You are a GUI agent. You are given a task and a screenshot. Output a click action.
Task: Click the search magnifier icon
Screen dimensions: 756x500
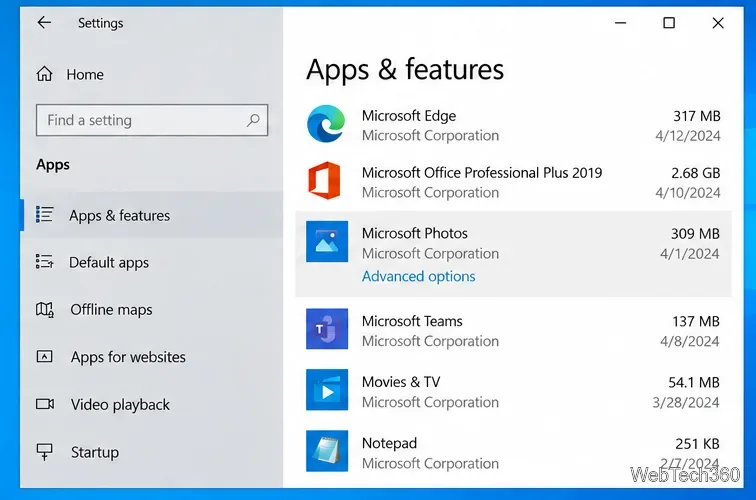[253, 120]
